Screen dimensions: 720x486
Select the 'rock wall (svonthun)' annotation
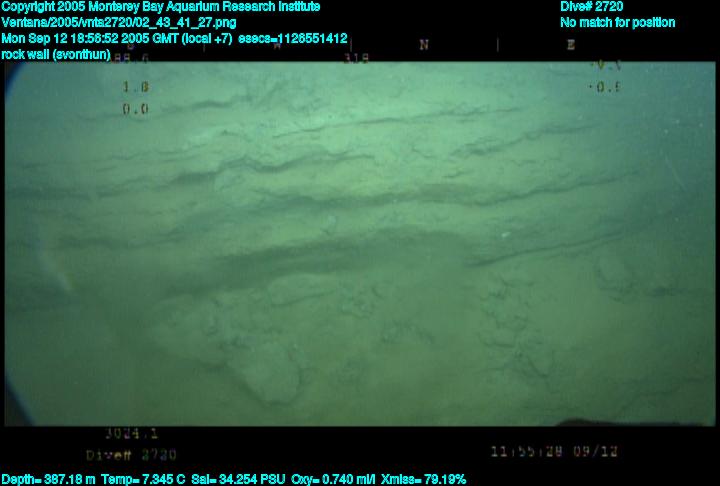(x=56, y=54)
